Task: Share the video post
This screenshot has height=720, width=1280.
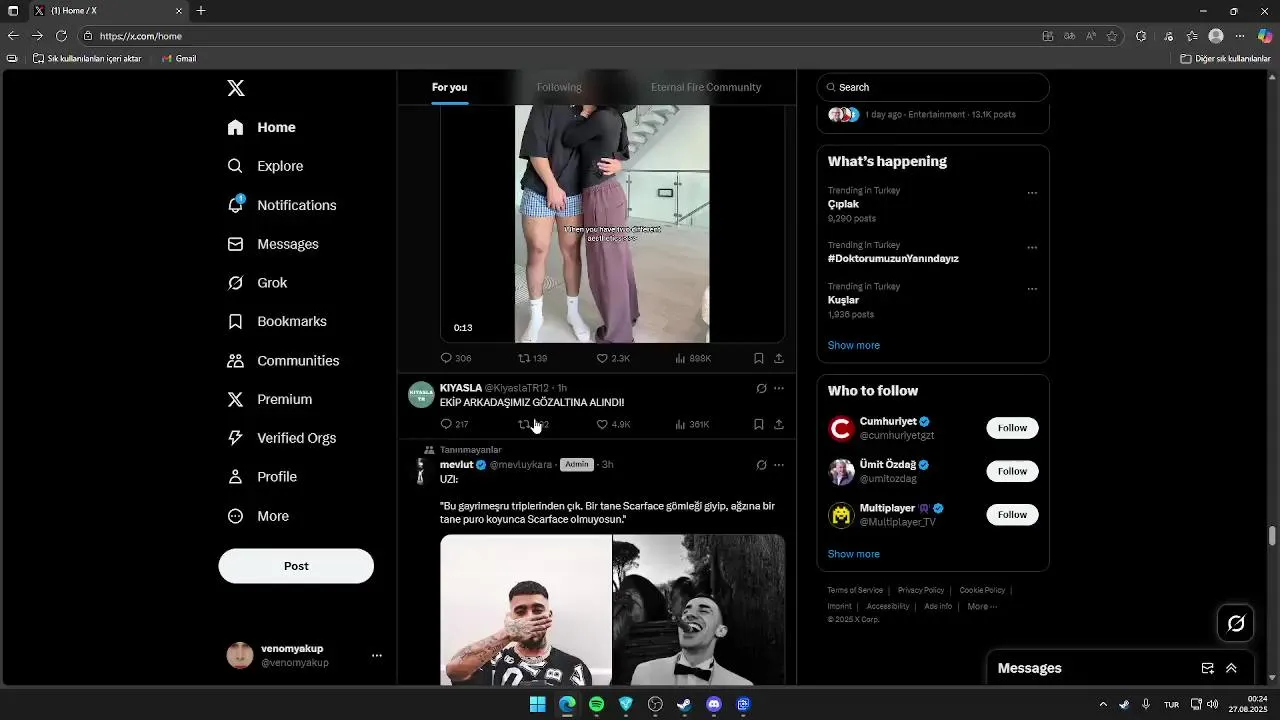Action: pyautogui.click(x=779, y=358)
